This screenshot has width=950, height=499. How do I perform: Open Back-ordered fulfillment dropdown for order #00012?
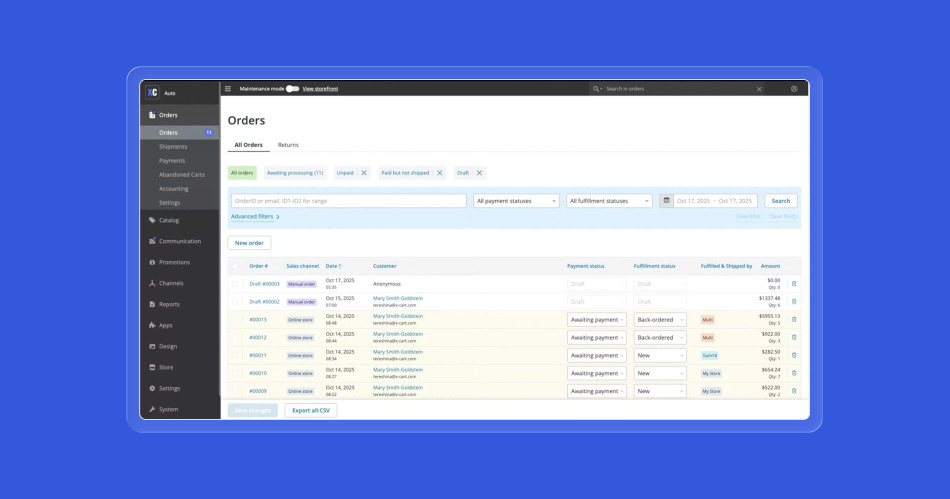pyautogui.click(x=660, y=338)
